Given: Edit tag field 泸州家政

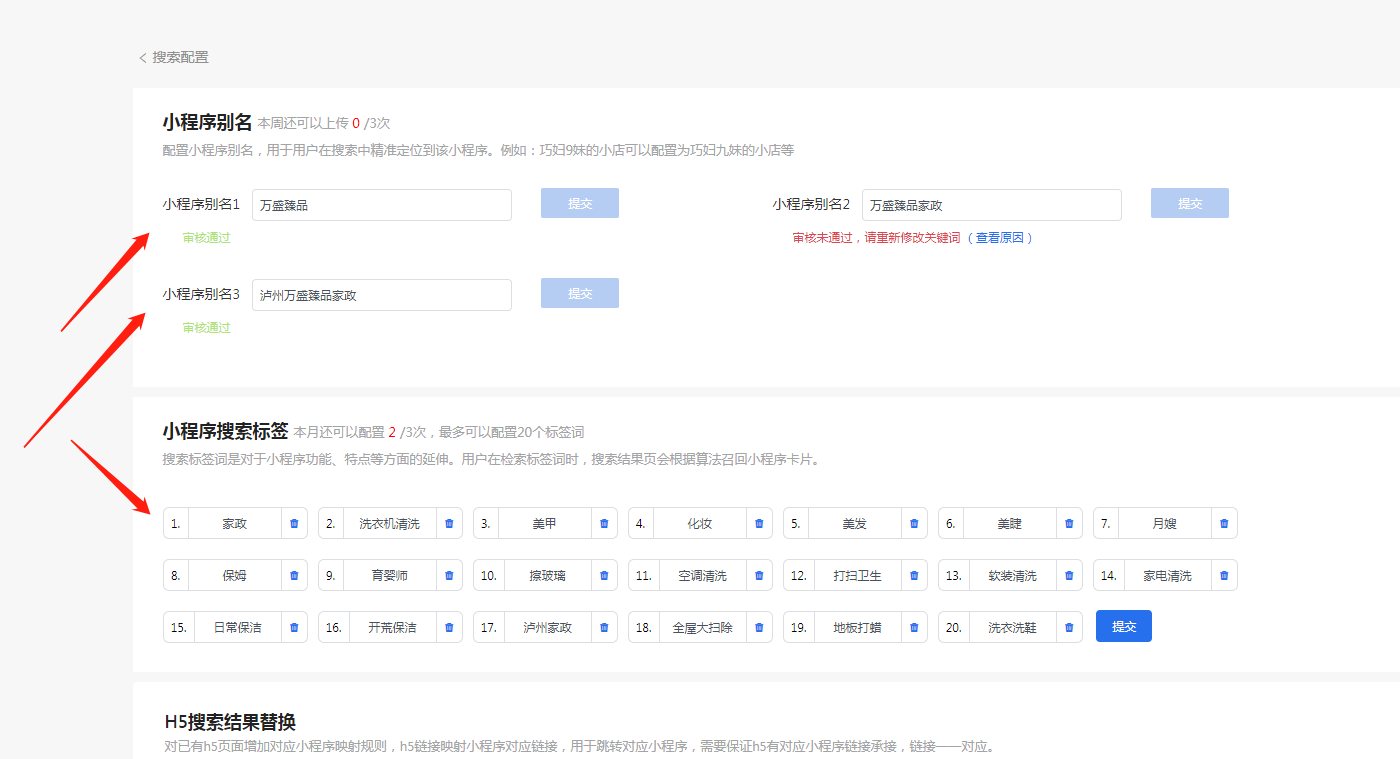Looking at the screenshot, I should pyautogui.click(x=548, y=627).
